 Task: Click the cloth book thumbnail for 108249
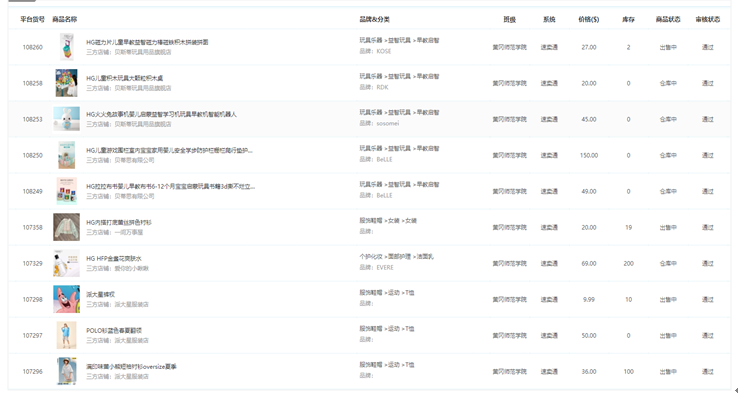tap(66, 191)
